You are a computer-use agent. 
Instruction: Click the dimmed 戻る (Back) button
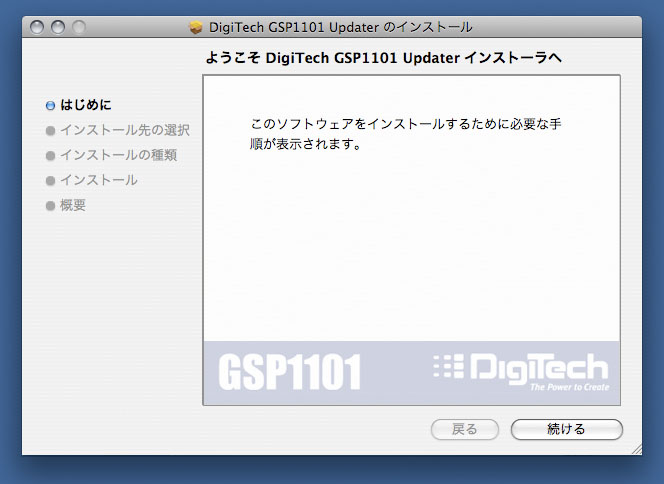click(465, 429)
